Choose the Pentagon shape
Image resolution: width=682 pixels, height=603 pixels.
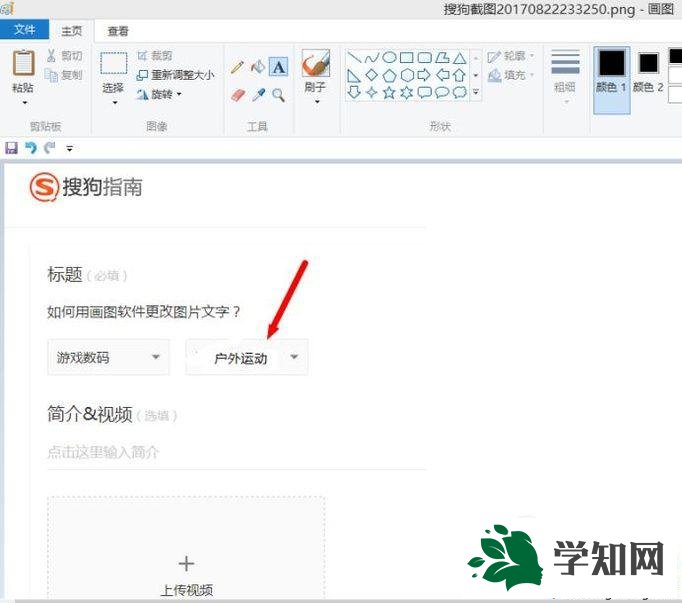[389, 75]
